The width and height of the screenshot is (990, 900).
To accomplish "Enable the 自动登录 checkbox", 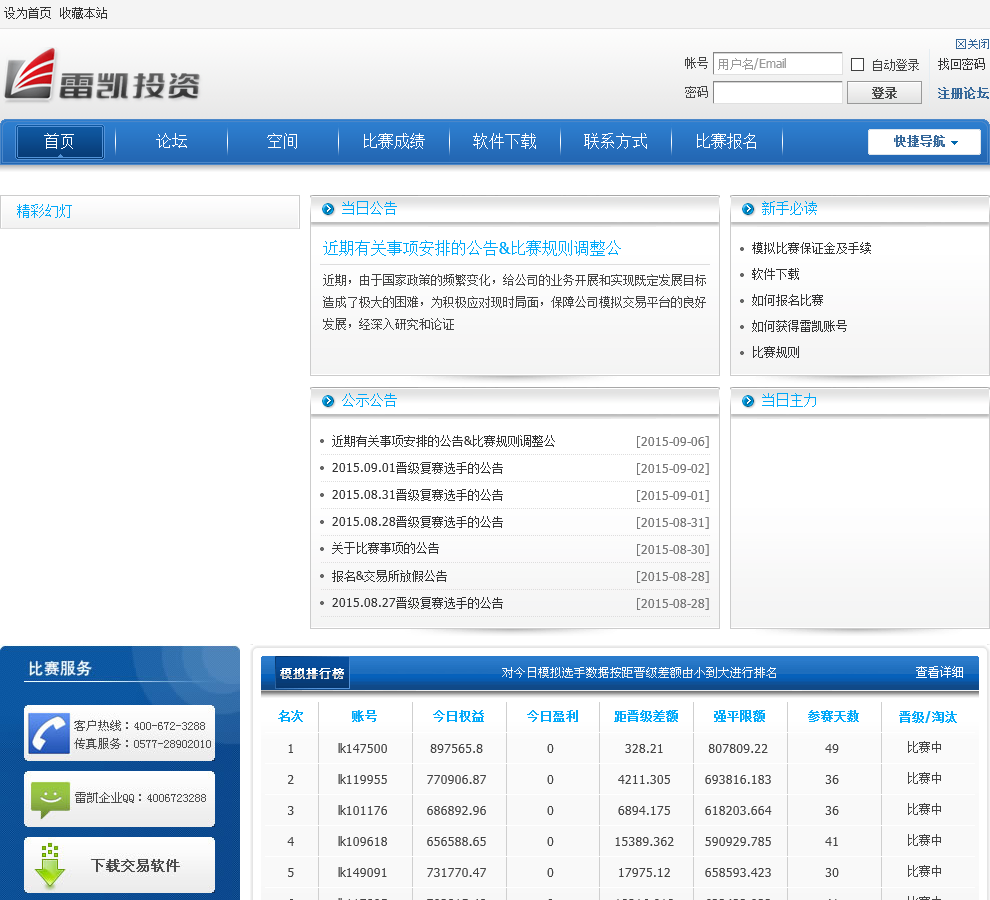I will tap(857, 64).
